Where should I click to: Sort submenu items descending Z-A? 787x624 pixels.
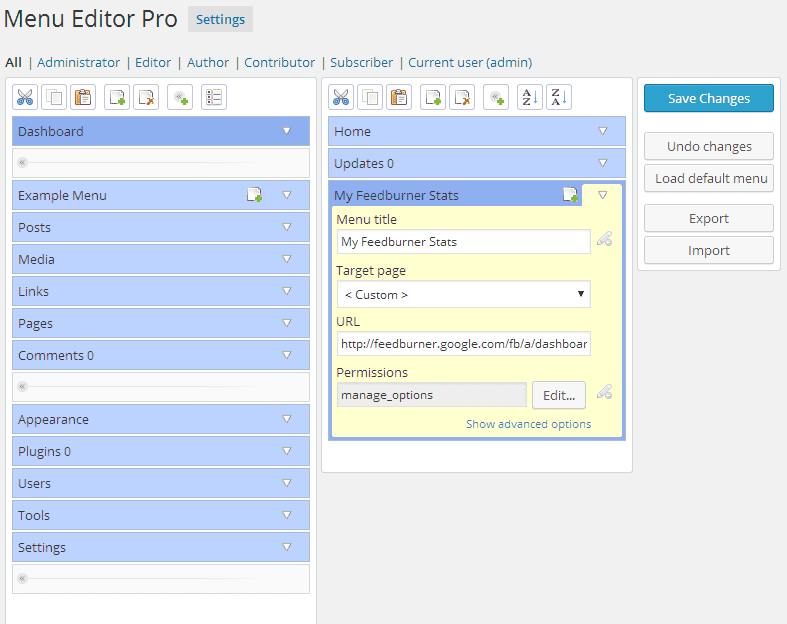tap(559, 97)
